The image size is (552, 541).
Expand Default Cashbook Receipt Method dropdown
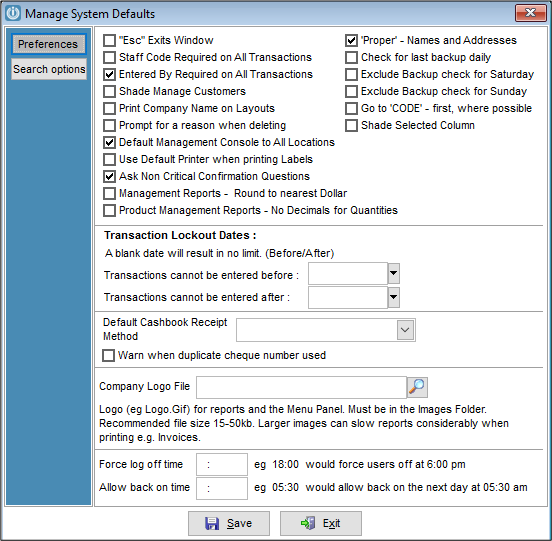(405, 330)
